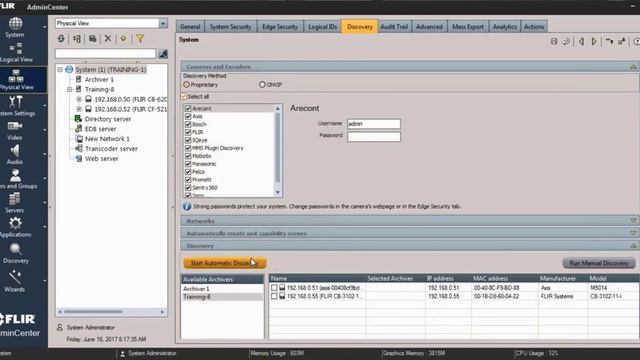Click the add unit toolbar icon
640x360 pixels.
tap(77, 38)
